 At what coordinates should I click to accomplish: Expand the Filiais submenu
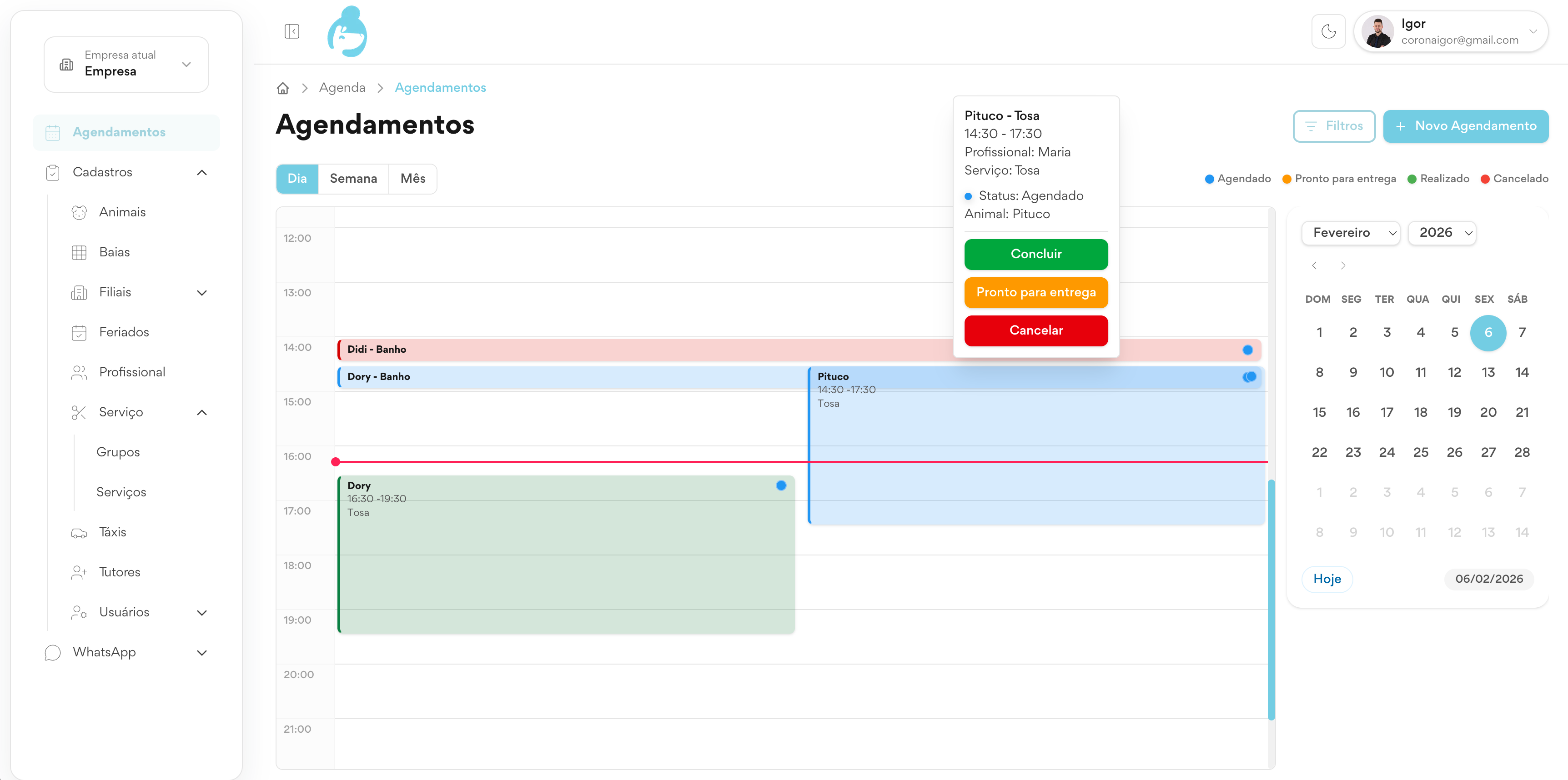(x=201, y=293)
